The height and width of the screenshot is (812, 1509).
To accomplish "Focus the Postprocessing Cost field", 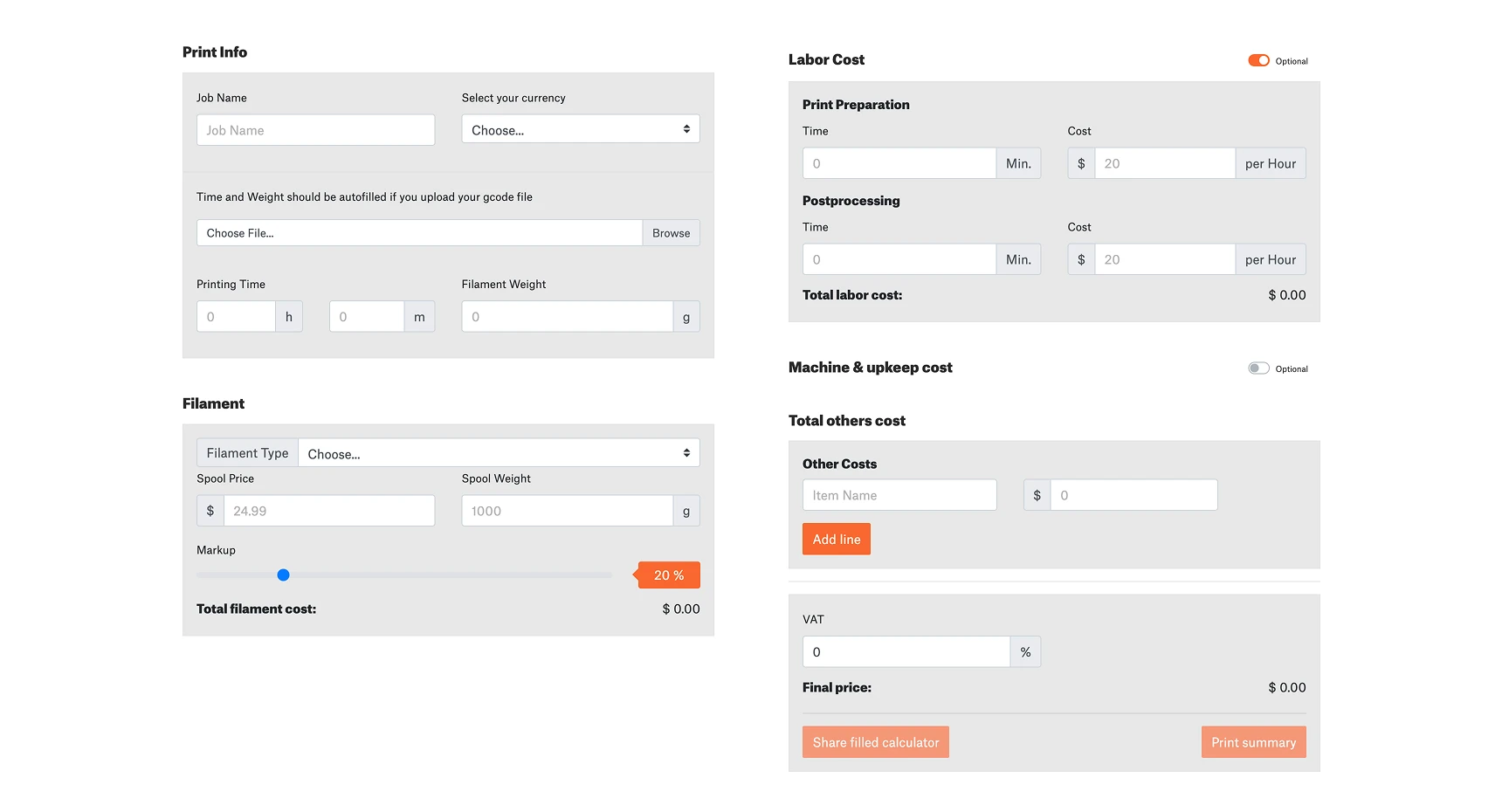I will (x=1165, y=259).
